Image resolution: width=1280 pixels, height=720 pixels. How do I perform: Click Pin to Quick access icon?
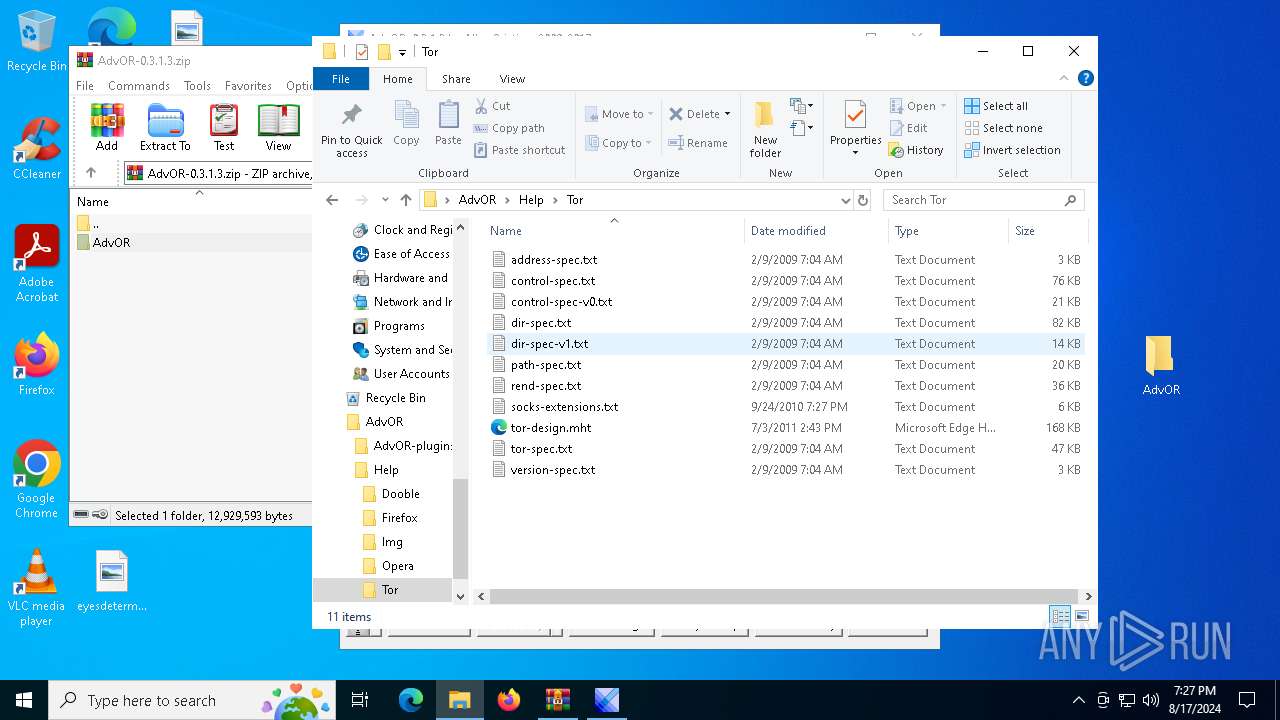[x=351, y=129]
